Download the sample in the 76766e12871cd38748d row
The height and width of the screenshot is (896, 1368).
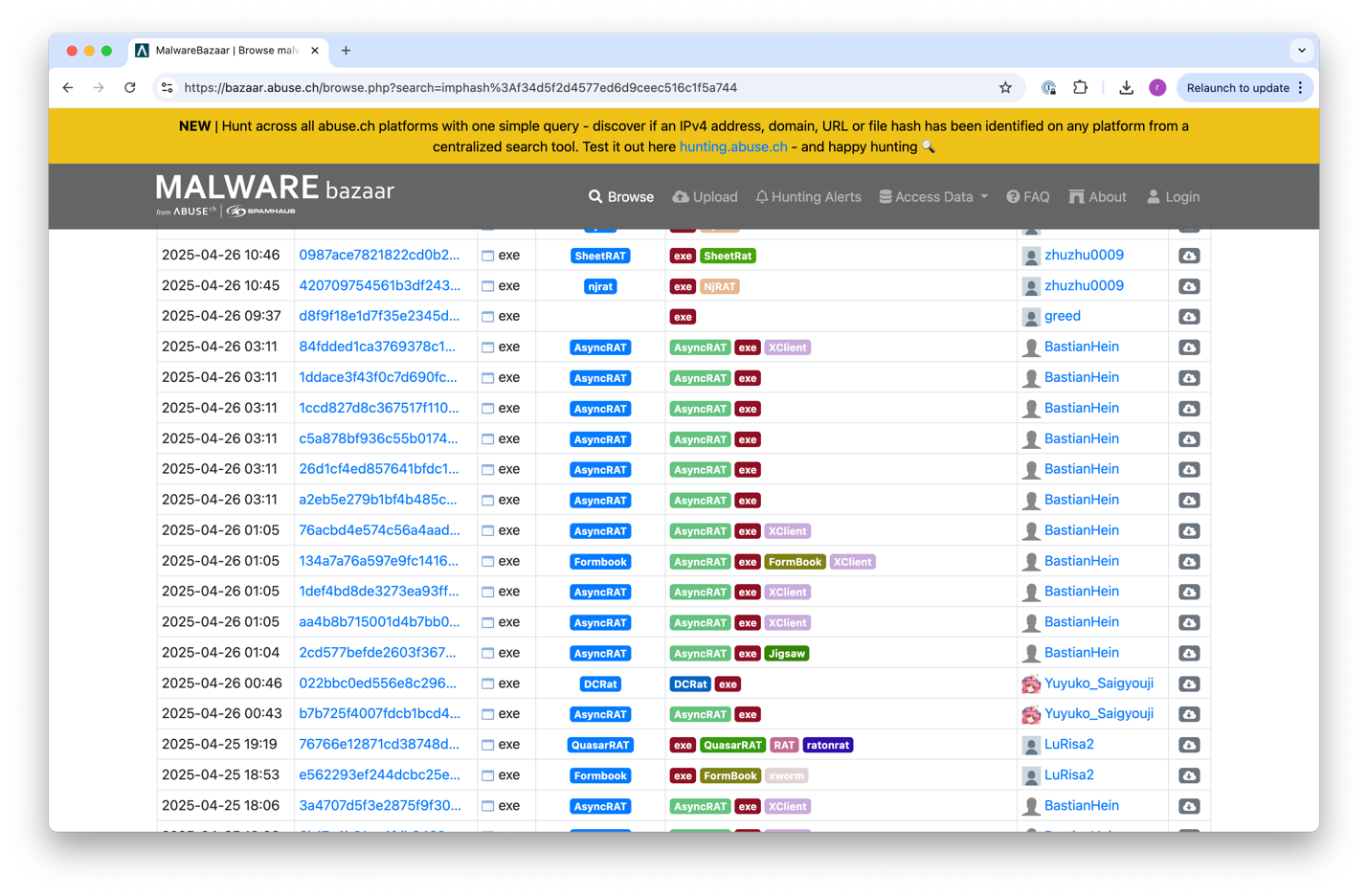coord(1189,745)
